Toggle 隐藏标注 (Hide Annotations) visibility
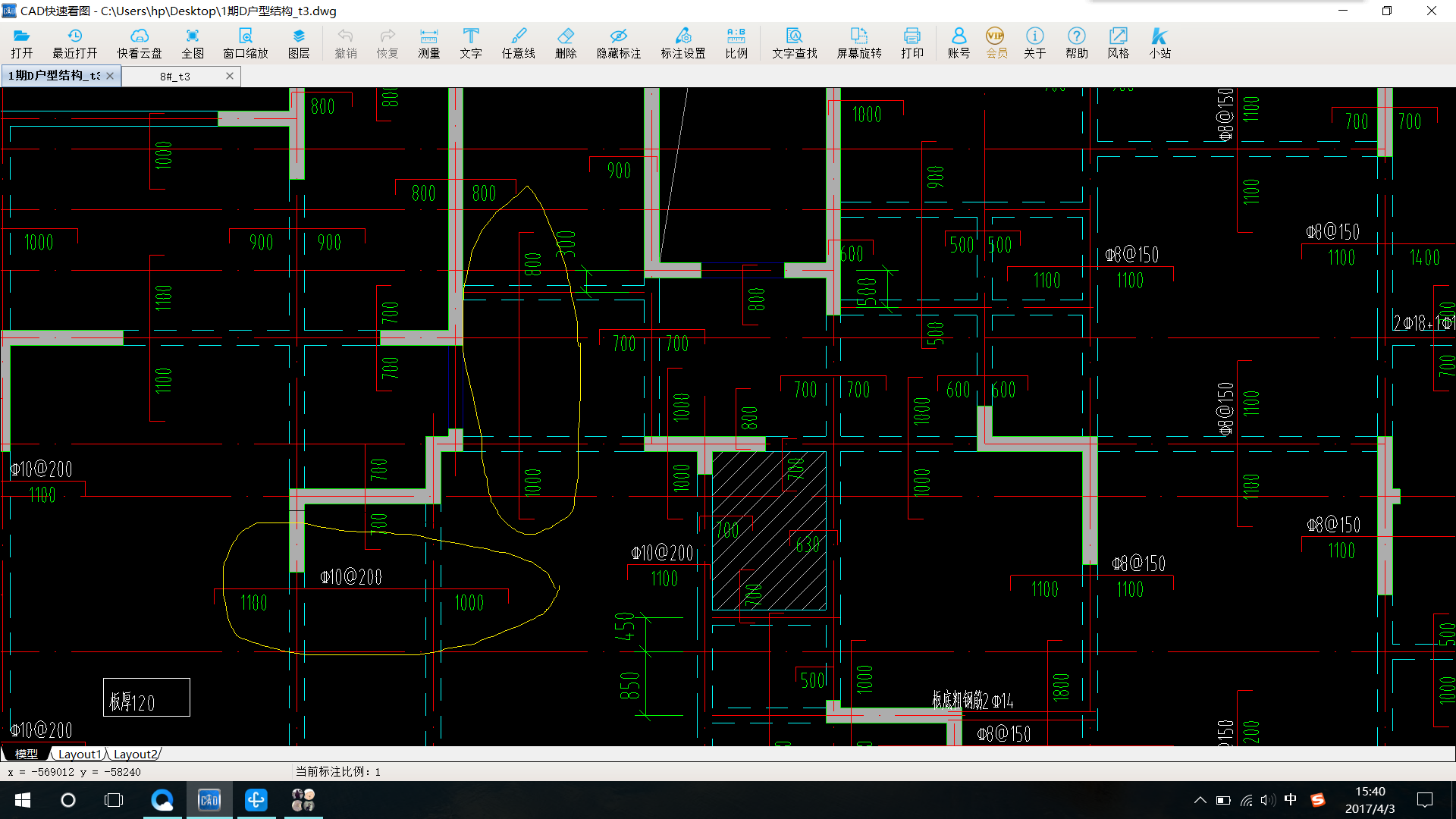Viewport: 1456px width, 819px height. [614, 42]
